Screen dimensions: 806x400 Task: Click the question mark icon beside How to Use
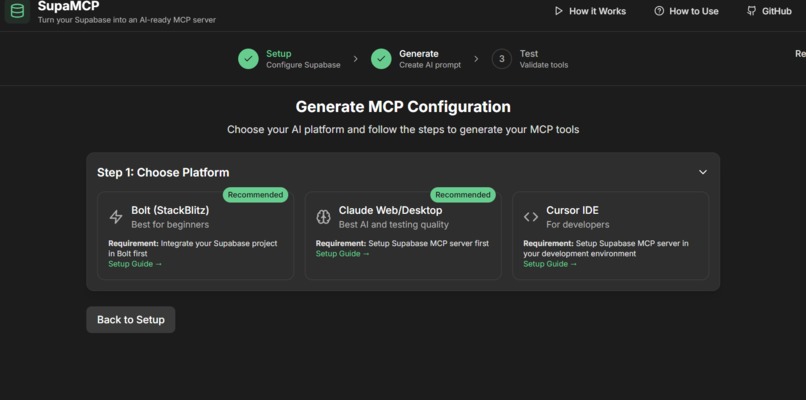(x=659, y=11)
